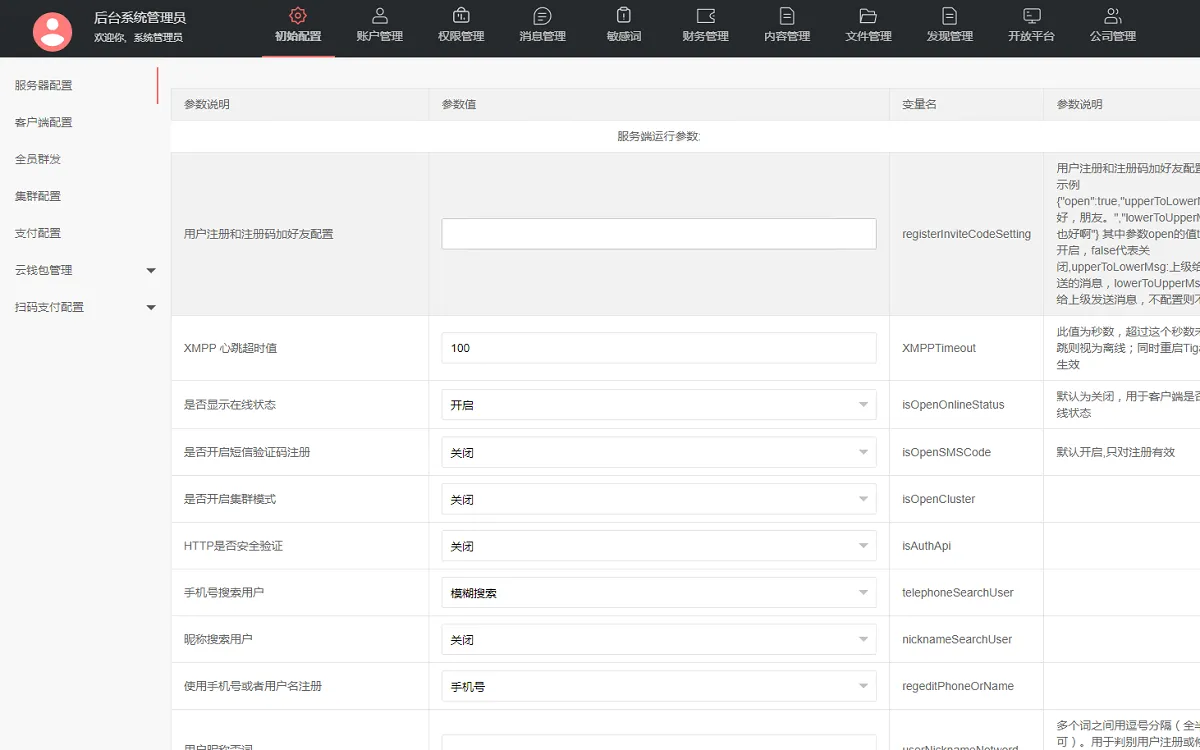Screen dimensions: 1200x750
Task: Open the 手机号搜索用户 dropdown
Action: 657,592
